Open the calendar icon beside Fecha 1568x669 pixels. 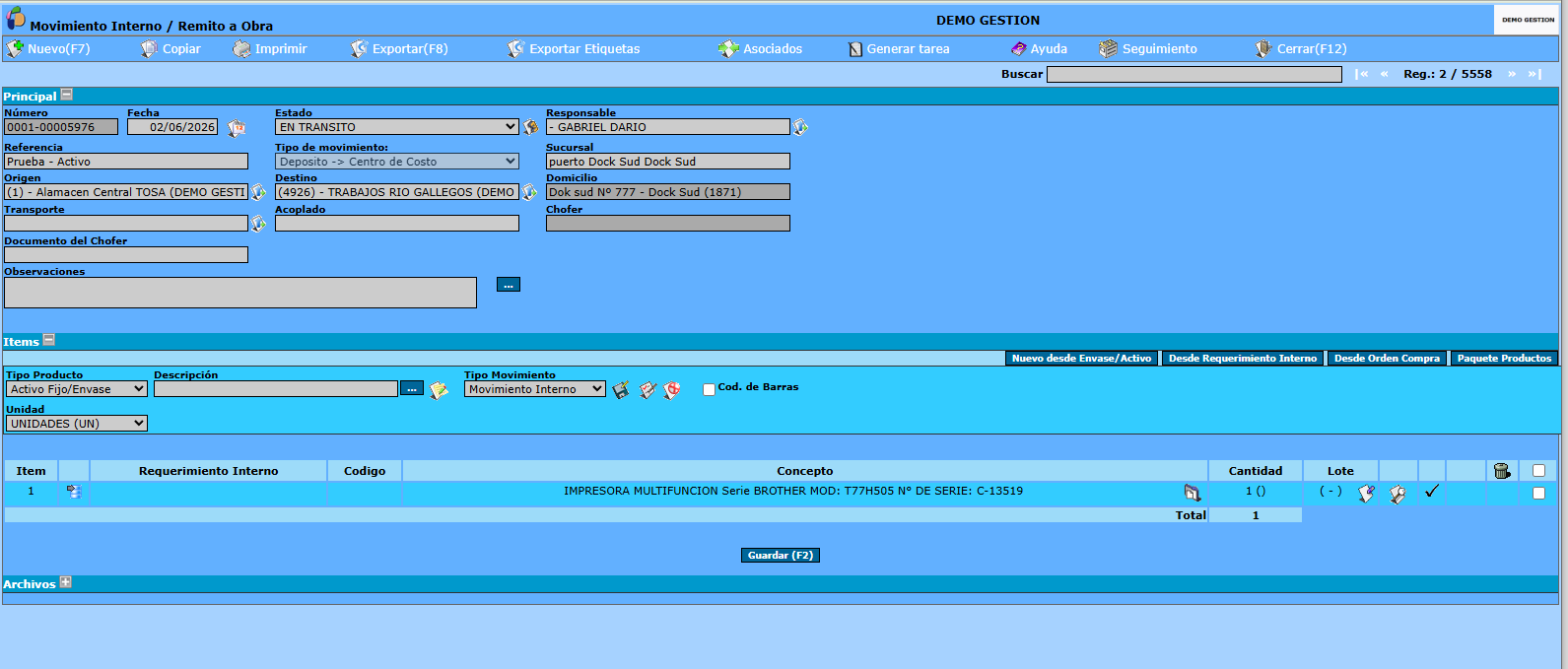[237, 128]
